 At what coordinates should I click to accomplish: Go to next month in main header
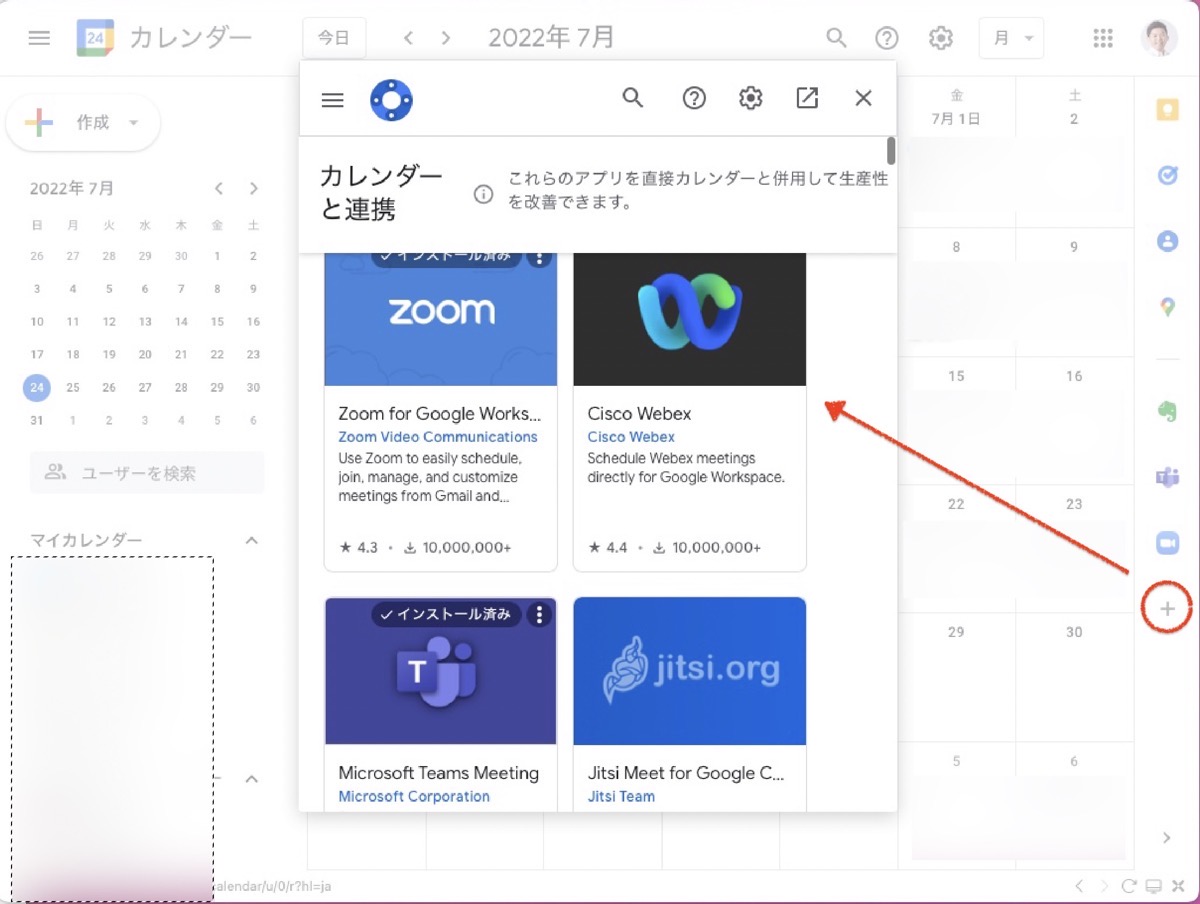click(446, 38)
